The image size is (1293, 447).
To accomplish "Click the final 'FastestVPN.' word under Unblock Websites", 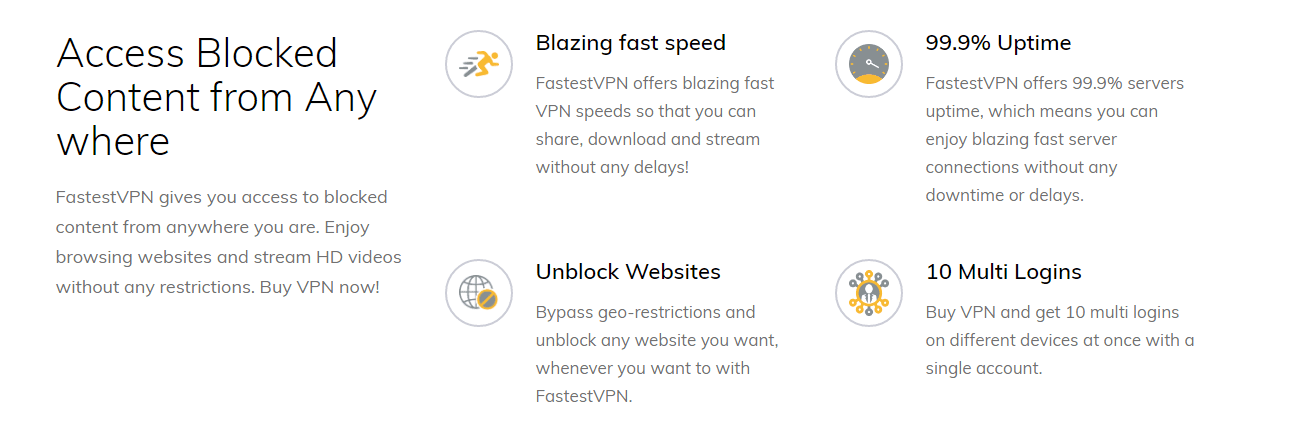I will 584,396.
